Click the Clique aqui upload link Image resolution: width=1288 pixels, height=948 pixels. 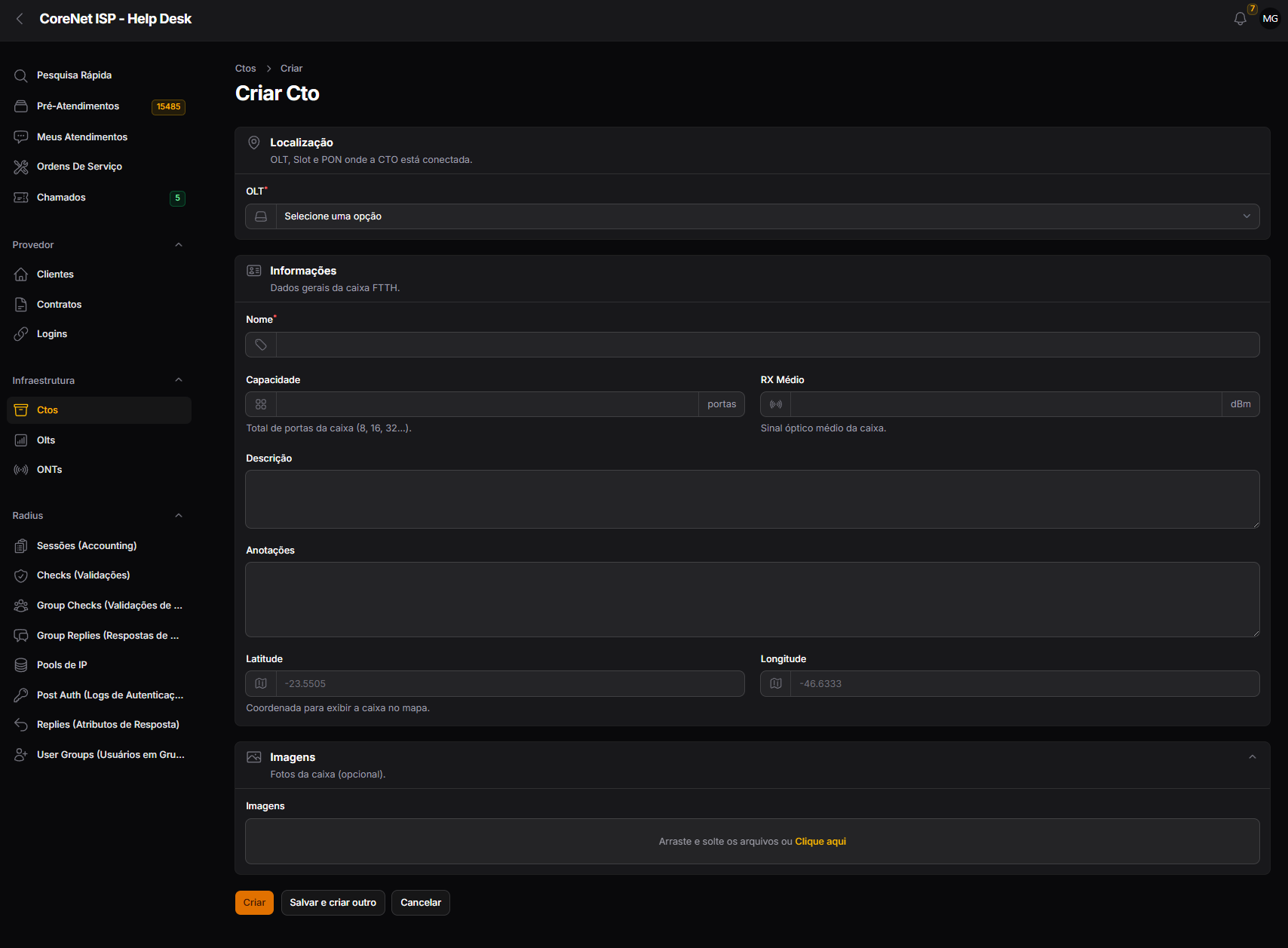tap(820, 842)
